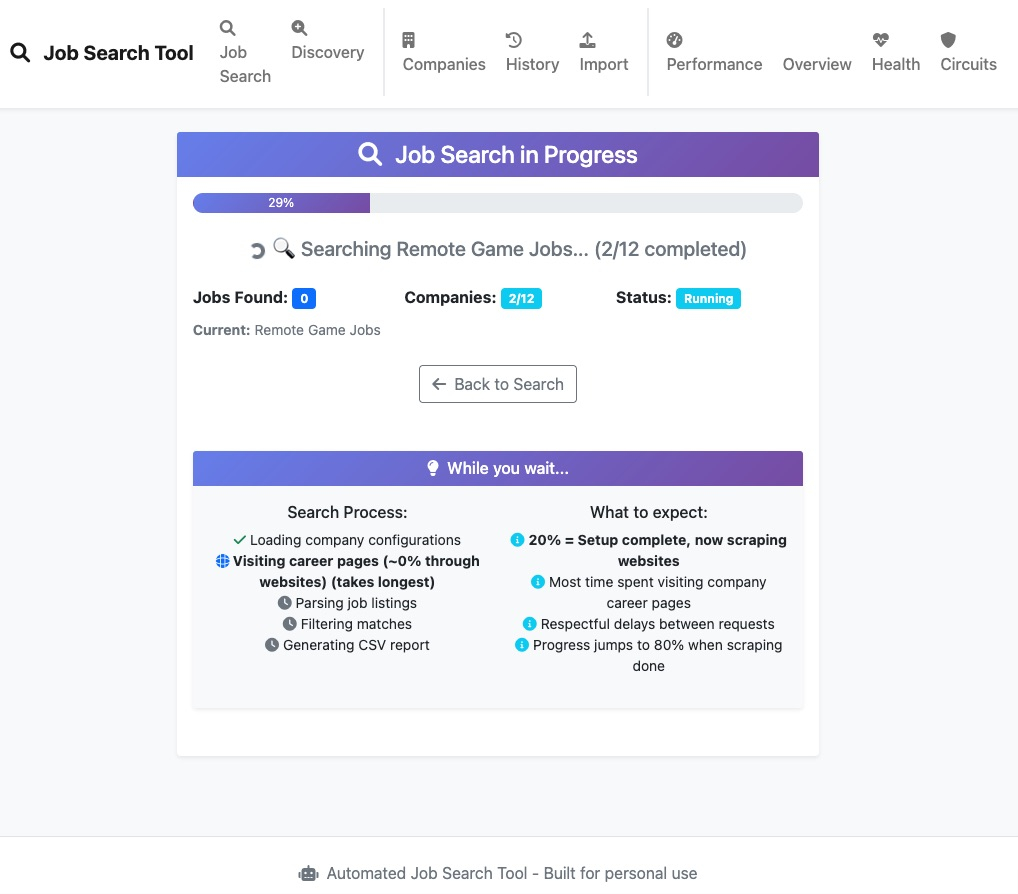The image size is (1018, 894).
Task: Go to the Companies nav item
Action: [444, 64]
